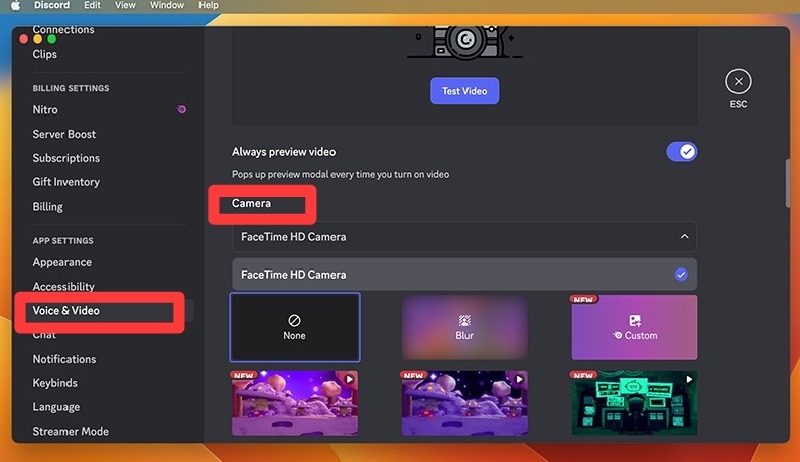Open the Notifications settings tab
The height and width of the screenshot is (462, 800).
64,359
